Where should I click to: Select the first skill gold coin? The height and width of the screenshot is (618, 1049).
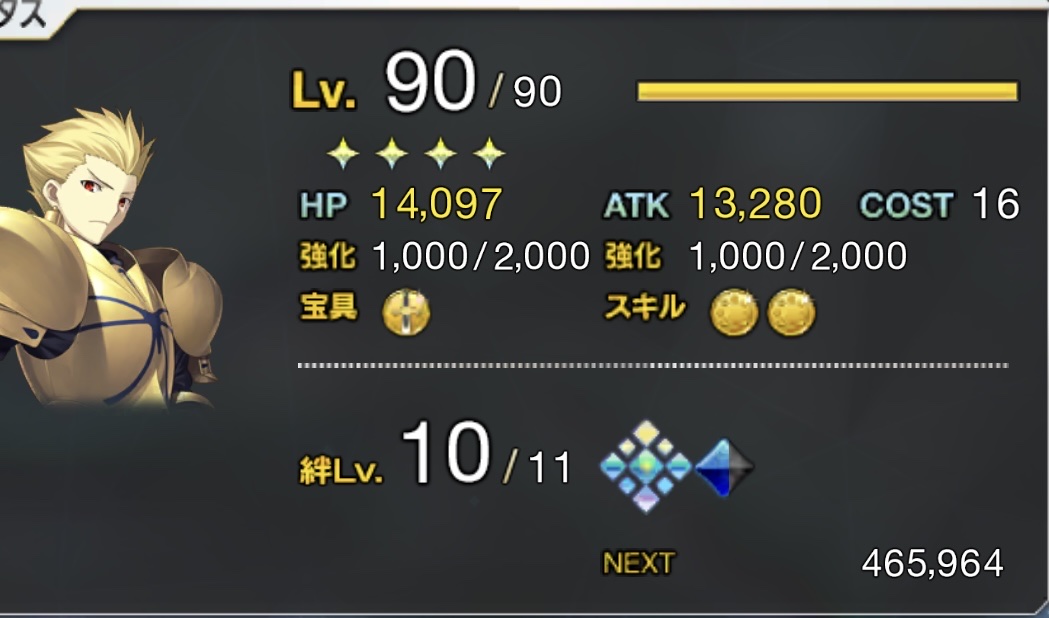pyautogui.click(x=734, y=312)
